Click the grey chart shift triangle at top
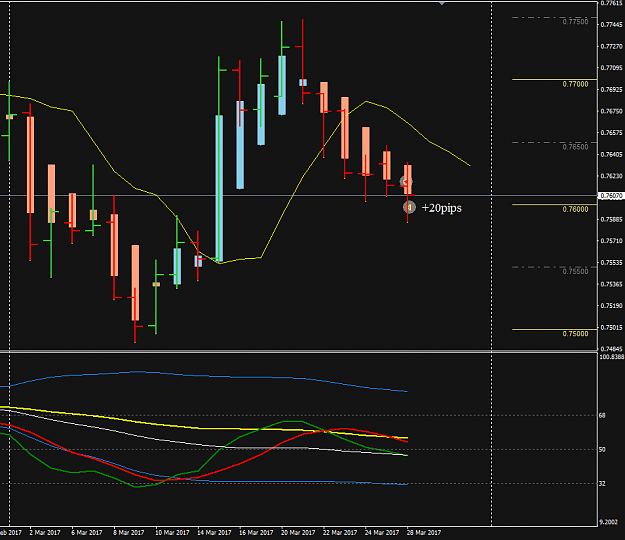Screen dimensions: 625x540 (442, 3)
